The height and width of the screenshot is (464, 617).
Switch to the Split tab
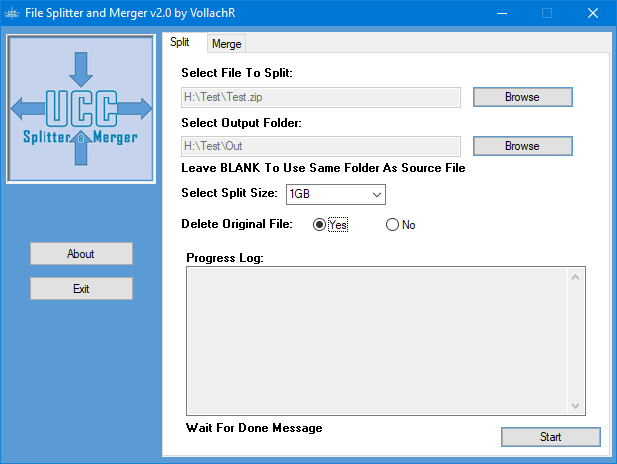(180, 42)
